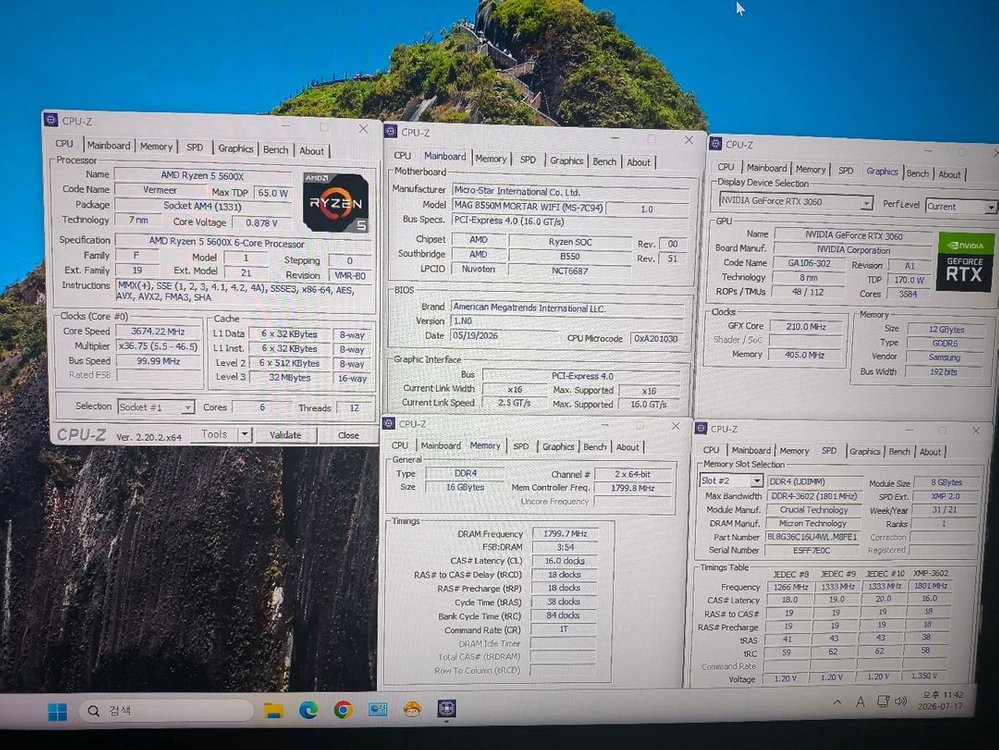Click the AMD Ryzen 5 logo

[336, 202]
